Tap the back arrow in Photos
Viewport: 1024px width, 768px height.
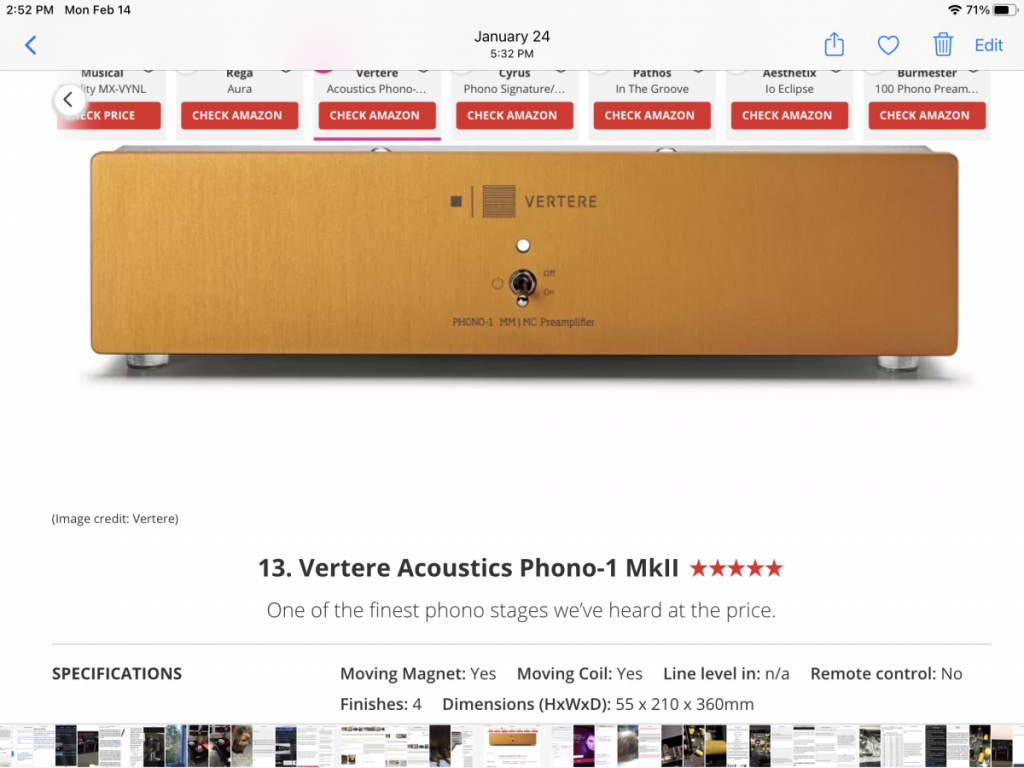[x=31, y=45]
